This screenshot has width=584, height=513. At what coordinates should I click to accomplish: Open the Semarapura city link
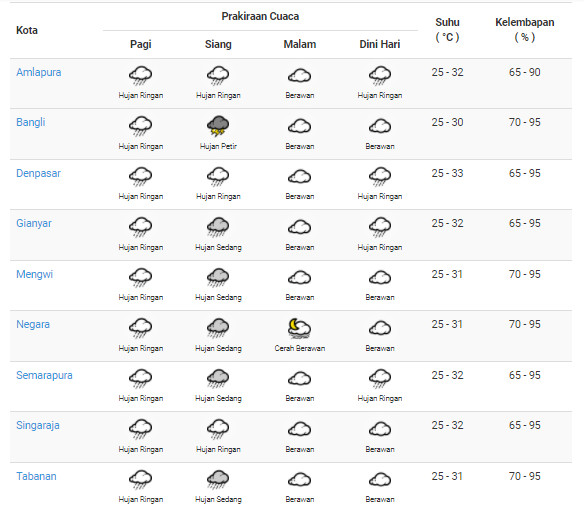tap(44, 375)
